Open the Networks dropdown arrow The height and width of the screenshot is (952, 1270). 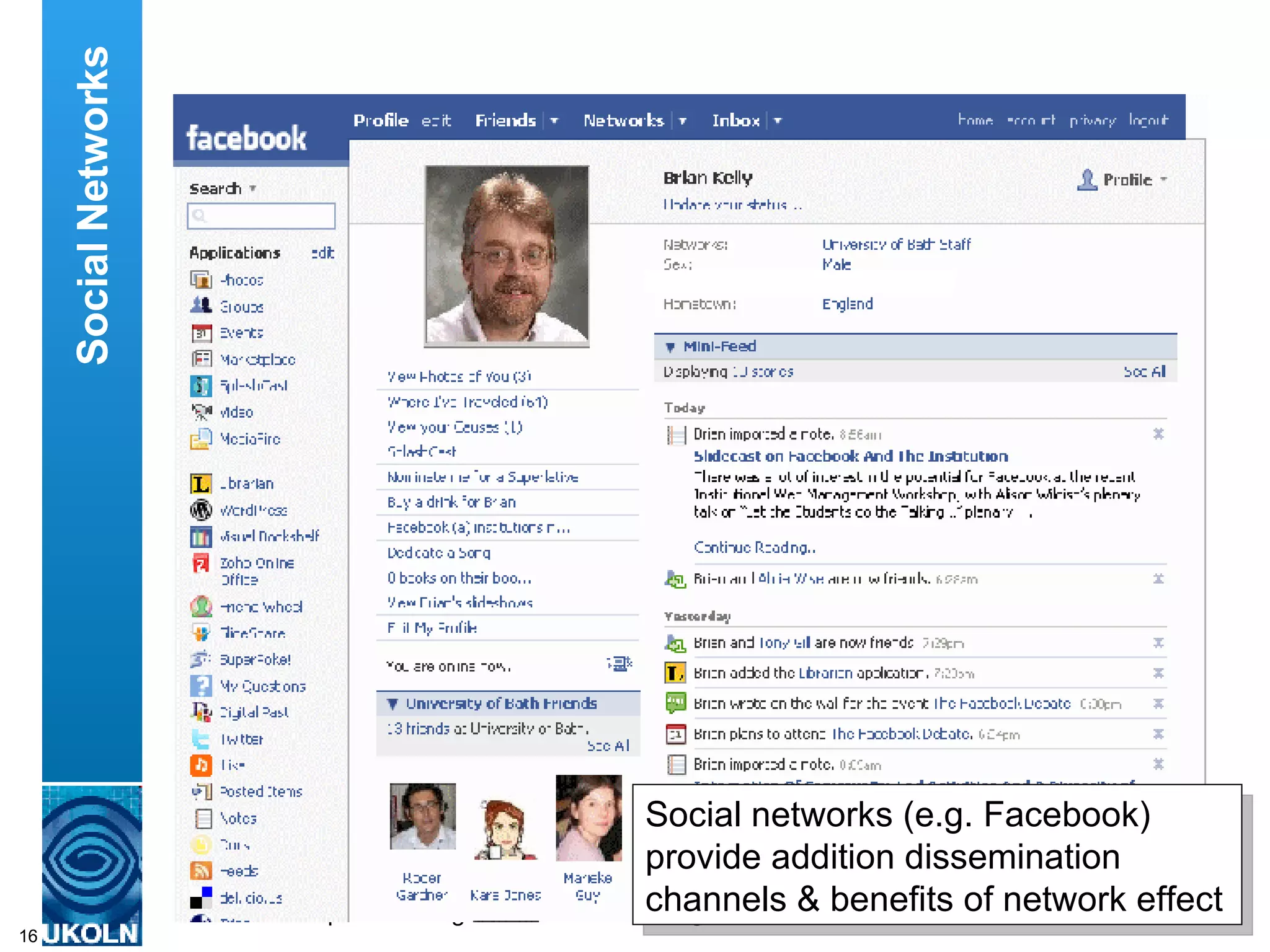(x=682, y=121)
